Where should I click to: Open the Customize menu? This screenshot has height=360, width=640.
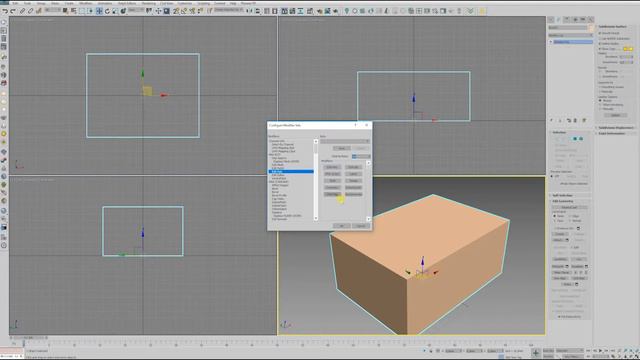[184, 3]
